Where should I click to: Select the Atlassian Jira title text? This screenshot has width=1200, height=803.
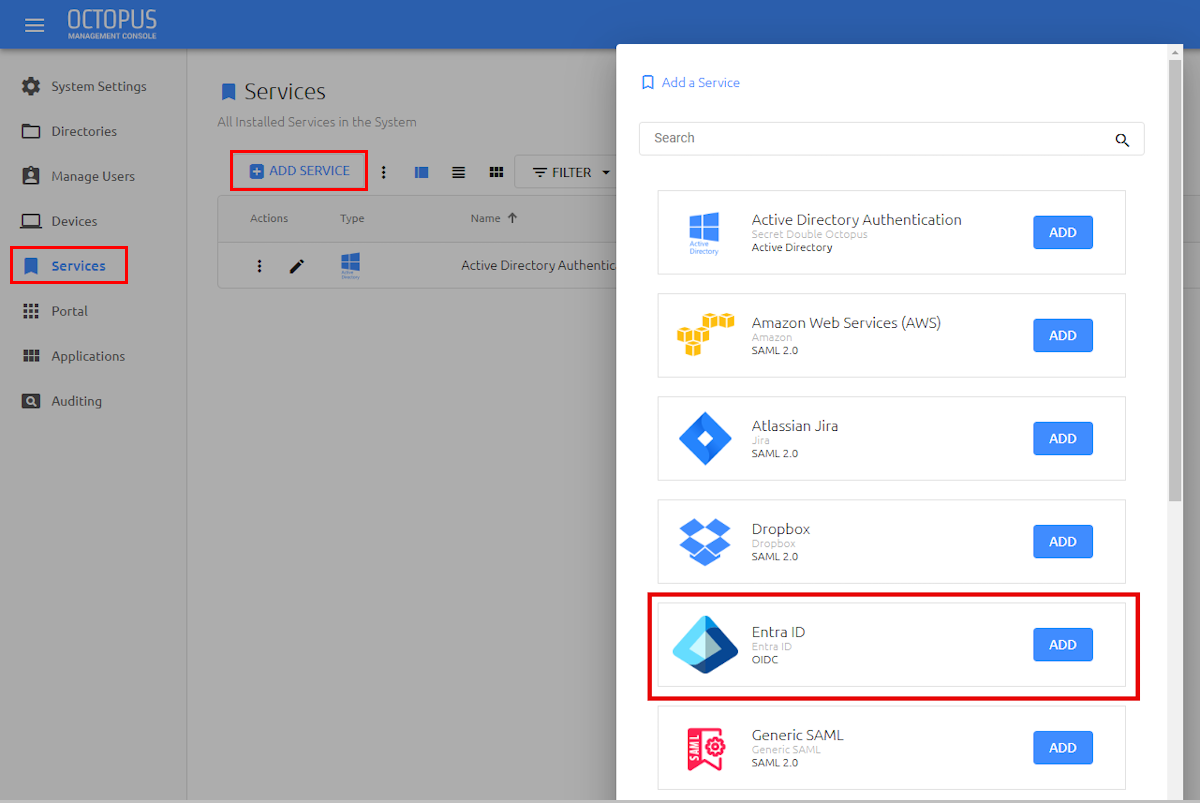click(795, 426)
